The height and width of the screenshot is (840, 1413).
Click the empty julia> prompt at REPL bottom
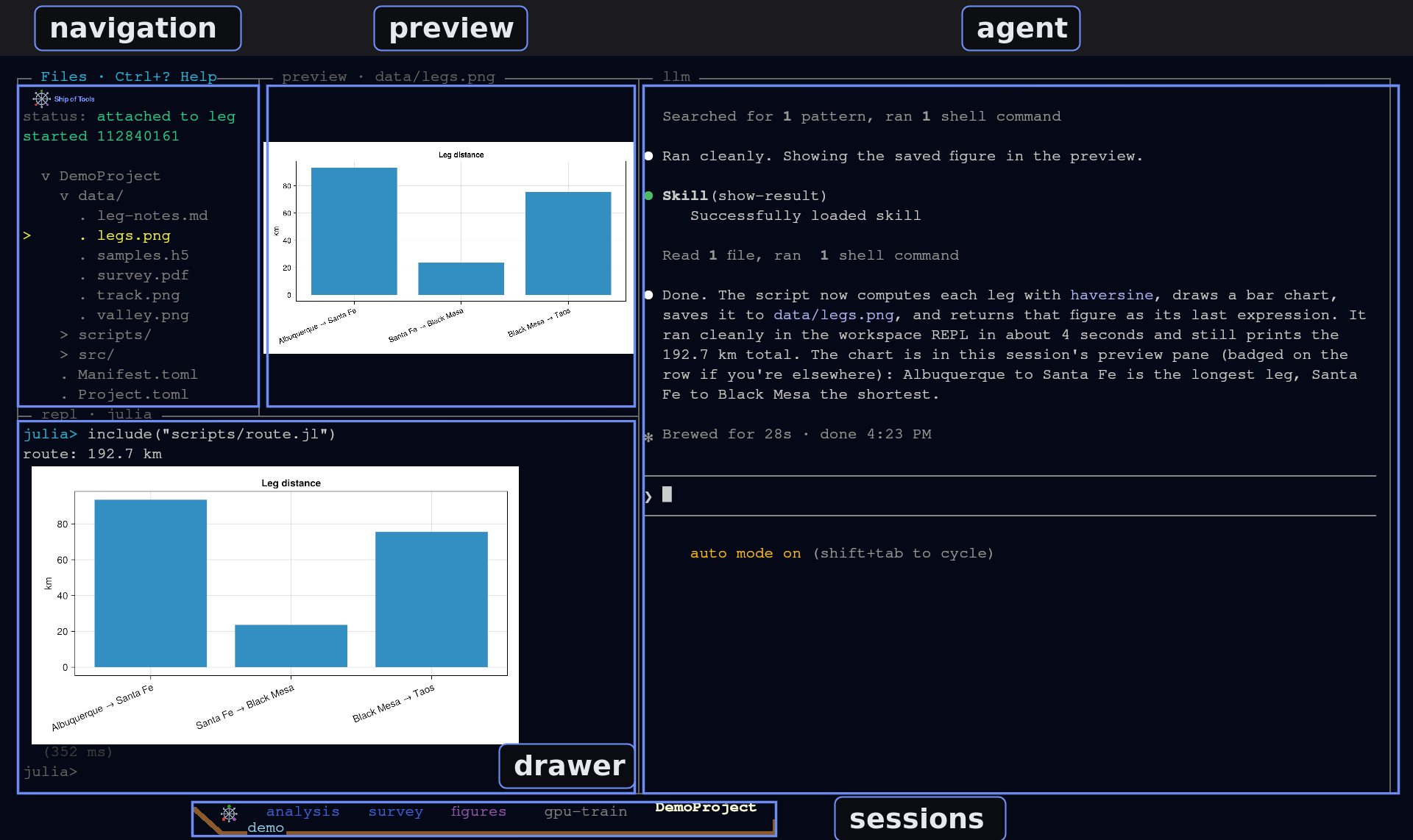[50, 772]
